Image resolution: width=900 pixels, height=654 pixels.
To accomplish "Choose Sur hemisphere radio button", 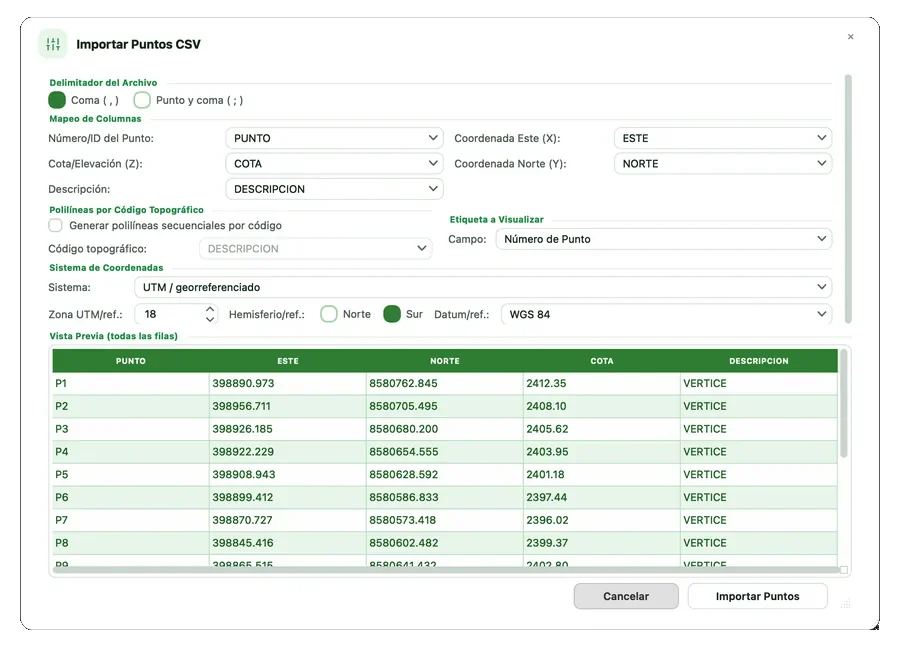I will 392,314.
